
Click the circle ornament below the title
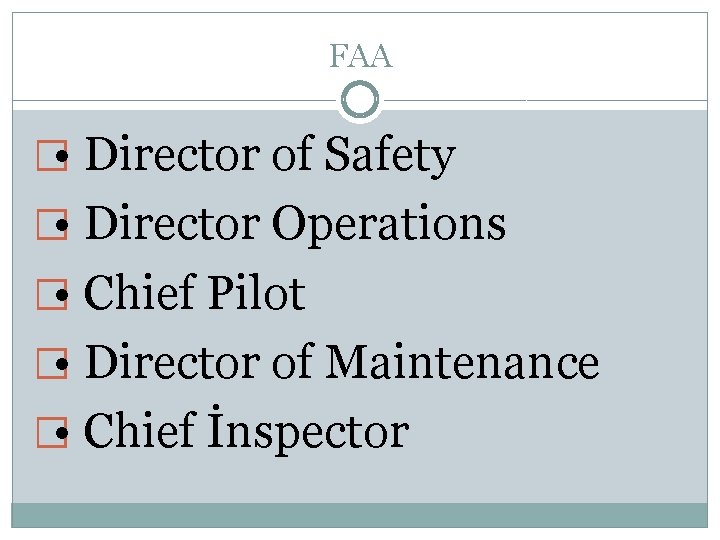click(x=360, y=100)
